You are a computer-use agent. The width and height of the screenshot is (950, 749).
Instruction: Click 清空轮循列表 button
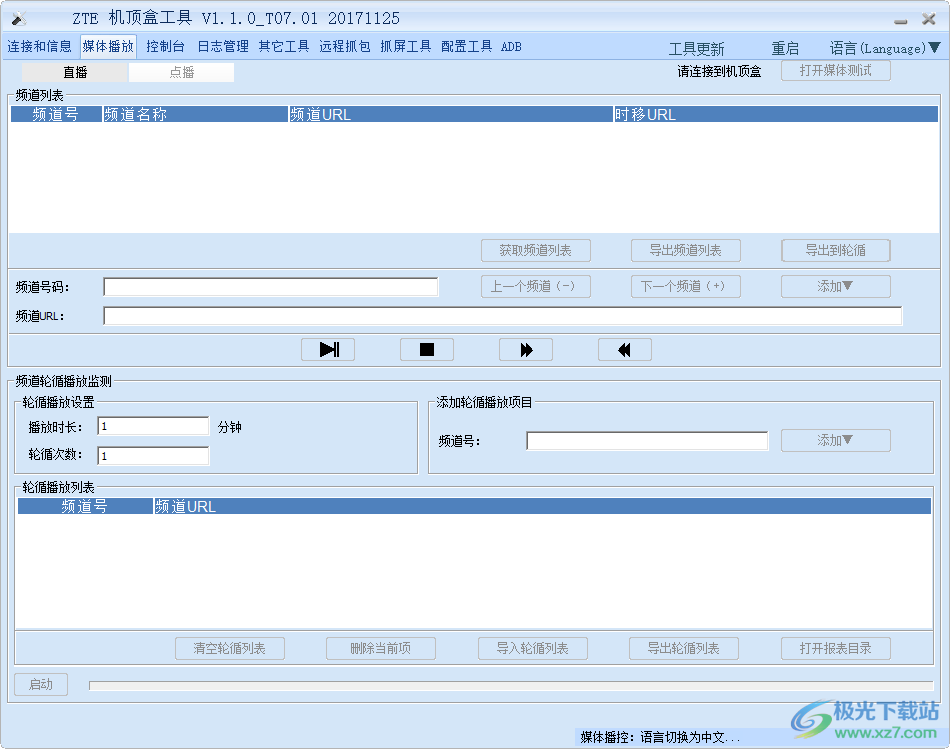tap(230, 648)
